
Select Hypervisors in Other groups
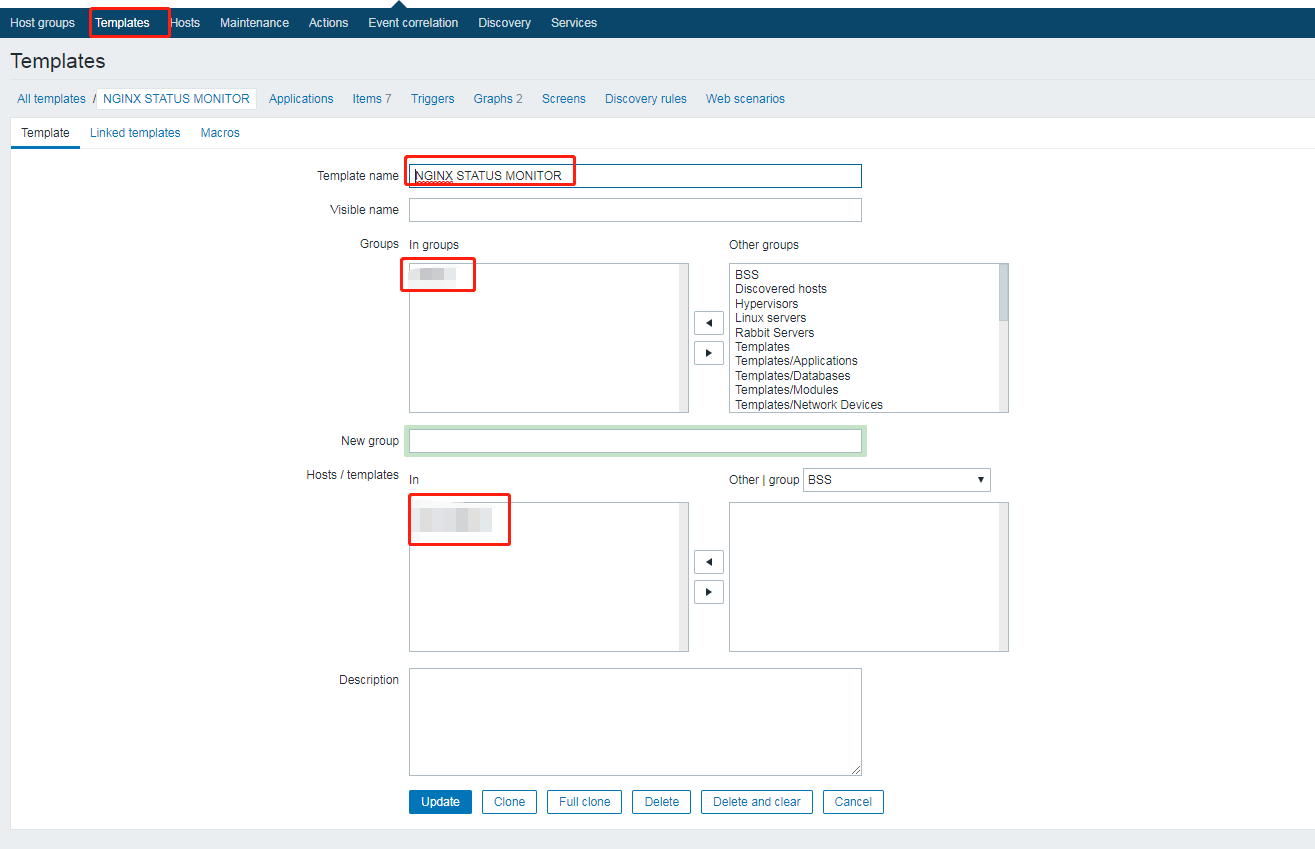[767, 303]
